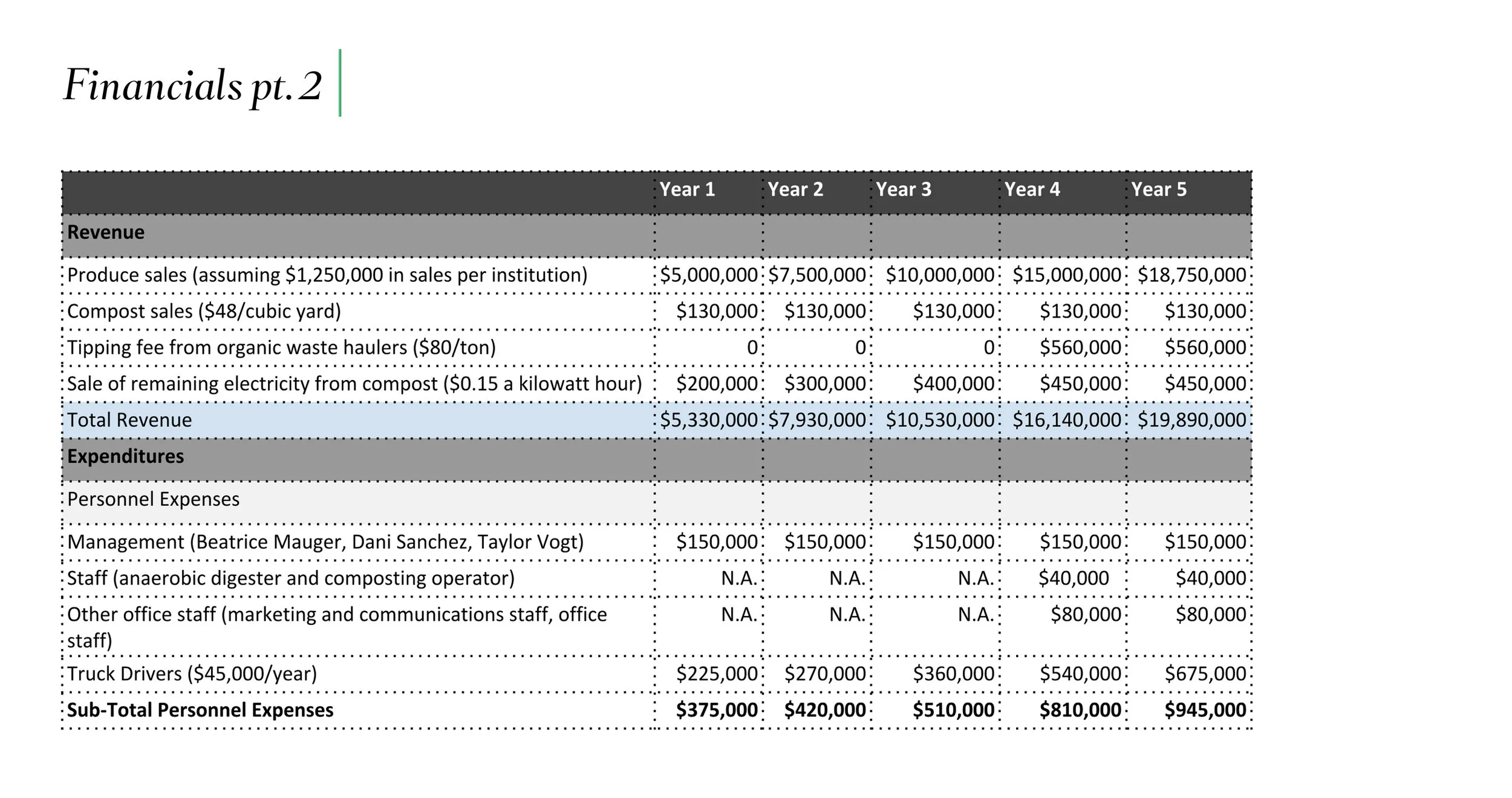Select the Produce sales row label

327,275
